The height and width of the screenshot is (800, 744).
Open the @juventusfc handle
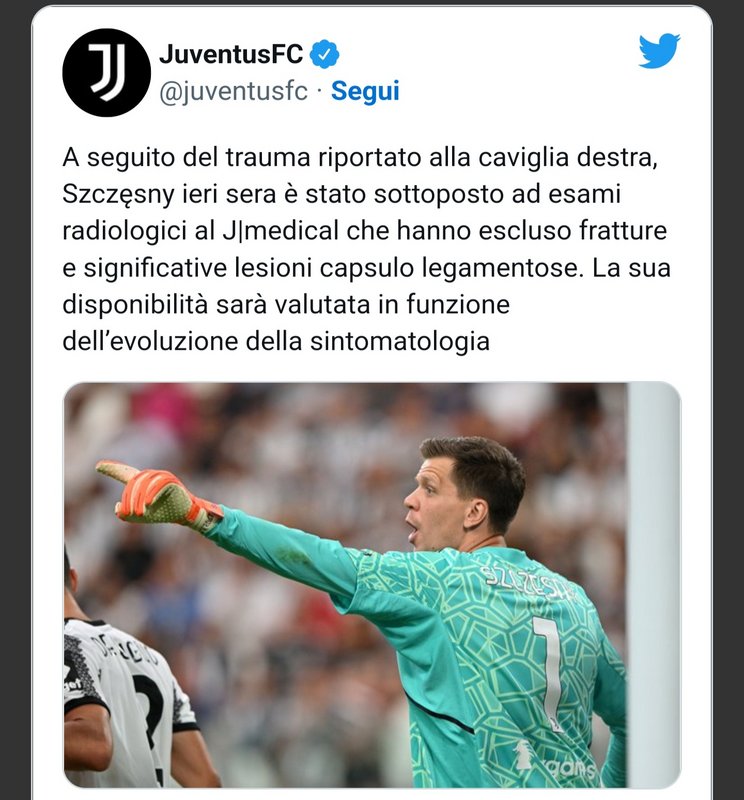tap(234, 92)
